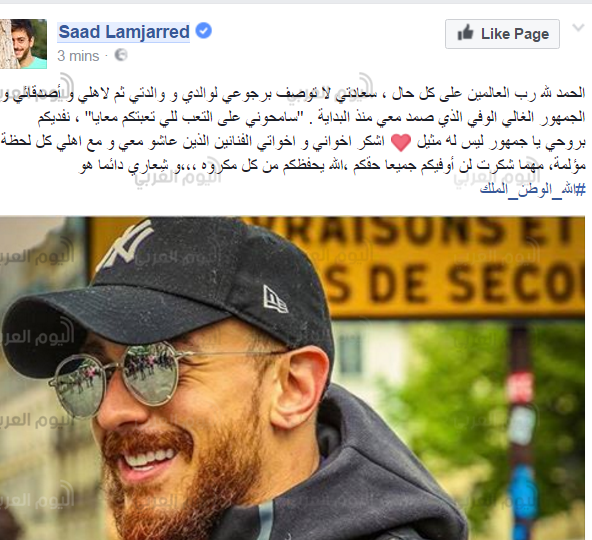This screenshot has width=592, height=540.
Task: Open the Saad Lamjarred page name link
Action: (x=124, y=32)
